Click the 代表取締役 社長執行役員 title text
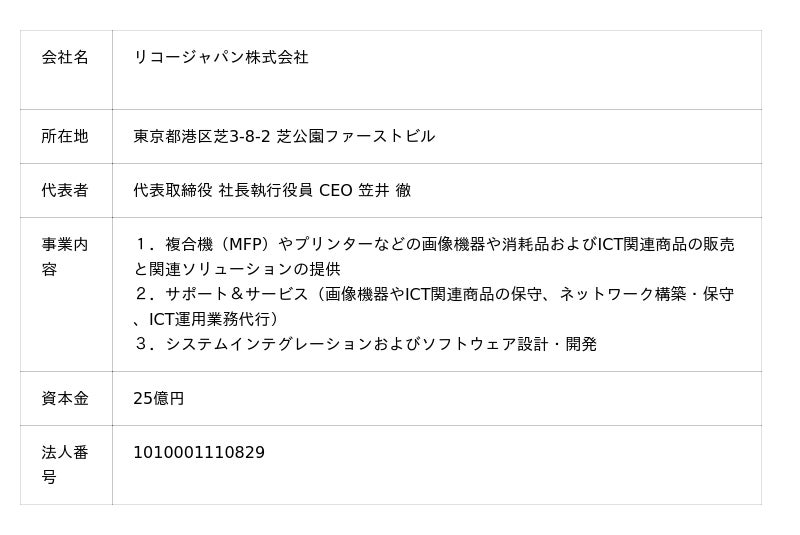800x535 pixels. pyautogui.click(x=223, y=190)
